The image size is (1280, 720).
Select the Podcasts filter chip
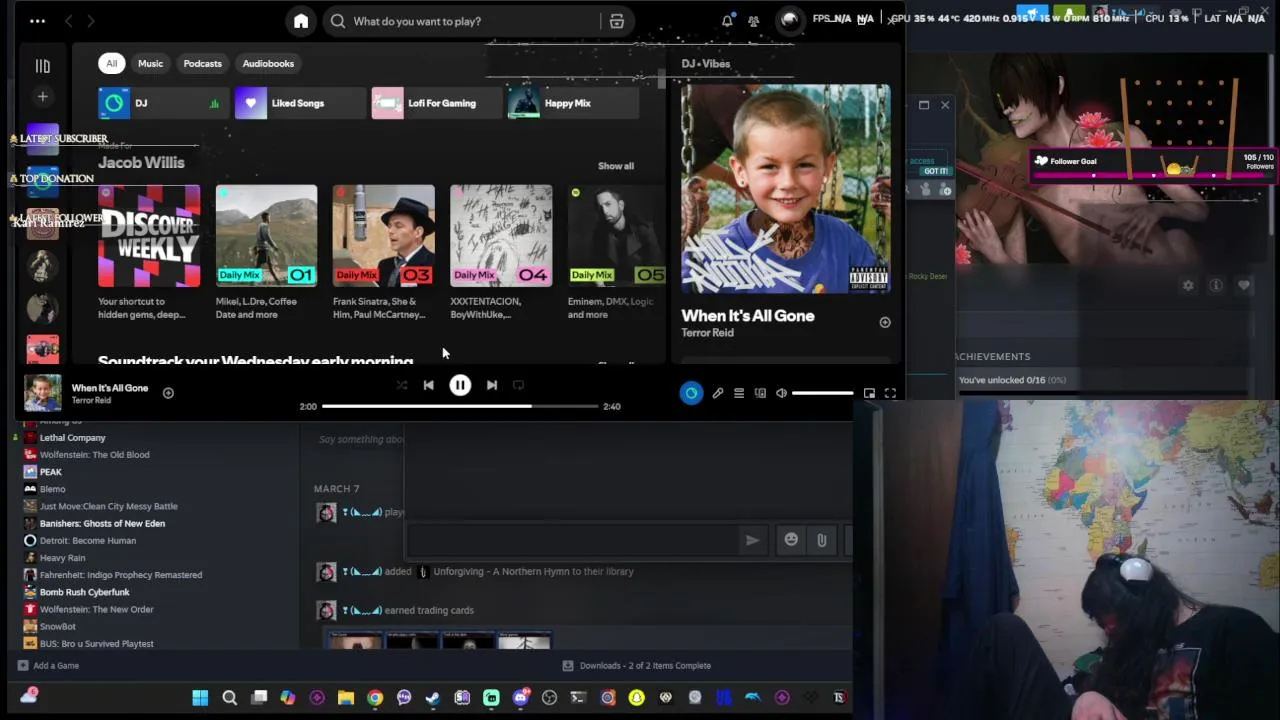(202, 63)
